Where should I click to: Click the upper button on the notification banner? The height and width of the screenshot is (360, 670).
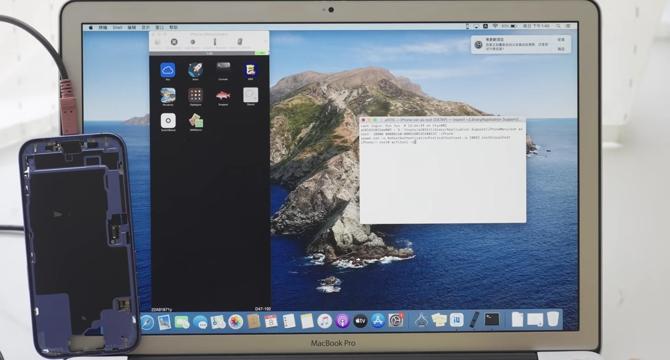click(x=561, y=39)
